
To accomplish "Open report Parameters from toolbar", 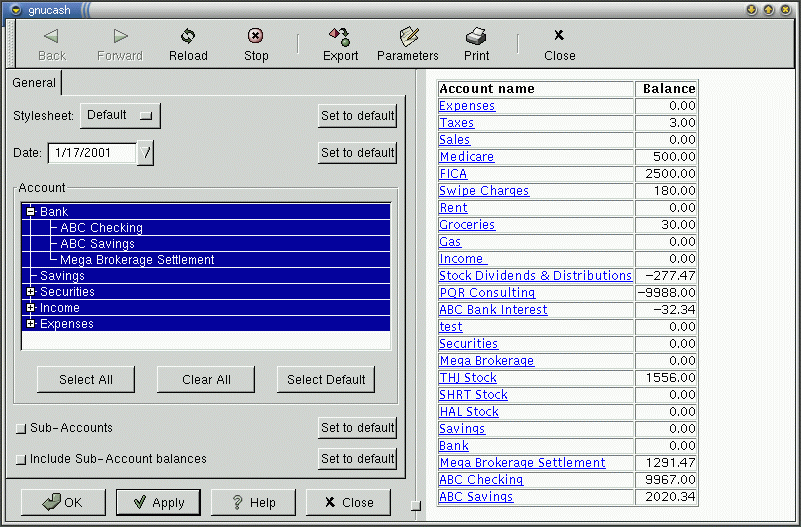I will point(408,36).
